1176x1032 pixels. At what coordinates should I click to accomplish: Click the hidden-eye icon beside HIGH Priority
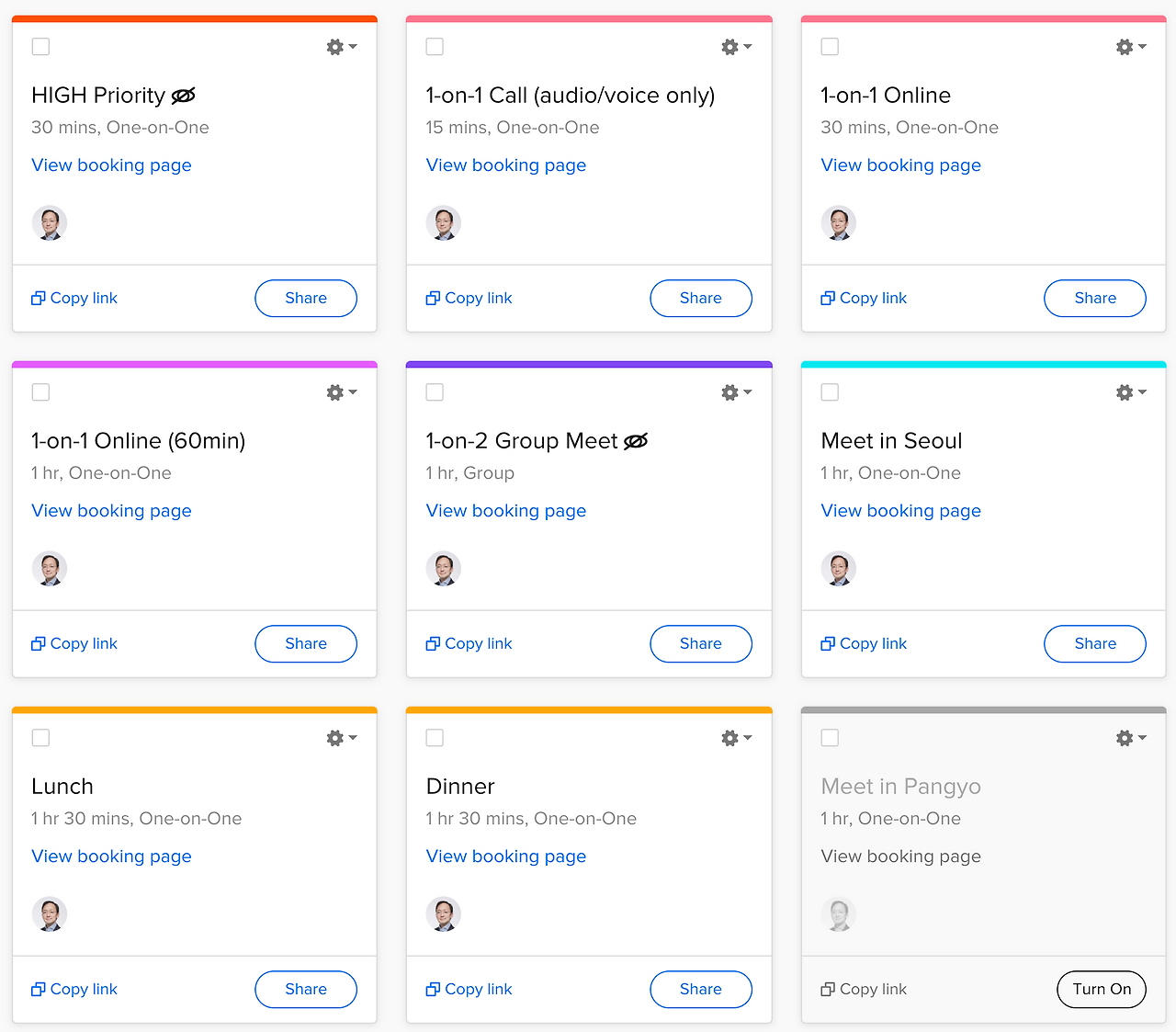tap(184, 96)
